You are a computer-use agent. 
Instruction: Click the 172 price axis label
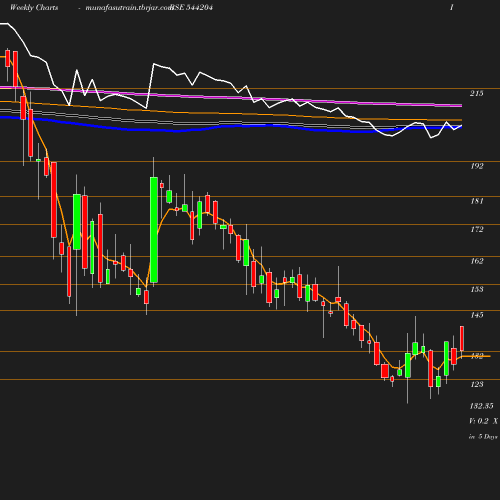(x=477, y=229)
